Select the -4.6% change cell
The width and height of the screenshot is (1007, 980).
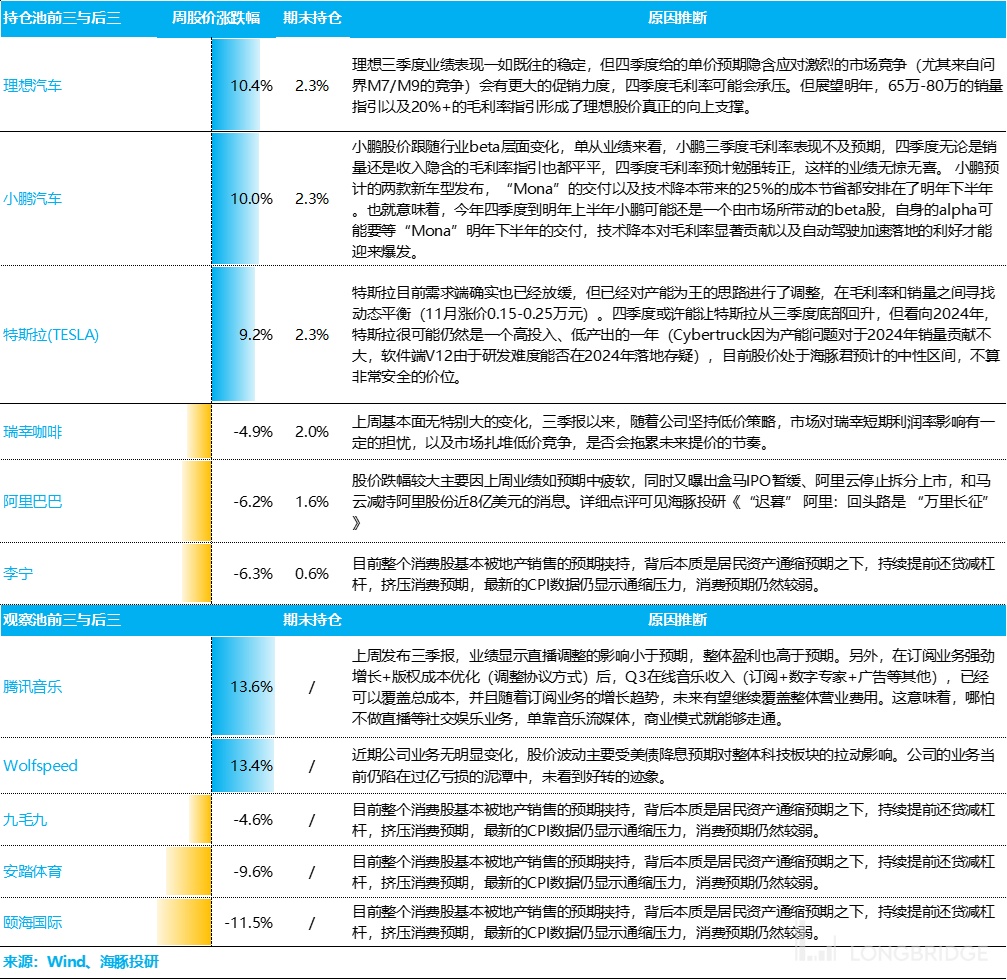pyautogui.click(x=253, y=819)
